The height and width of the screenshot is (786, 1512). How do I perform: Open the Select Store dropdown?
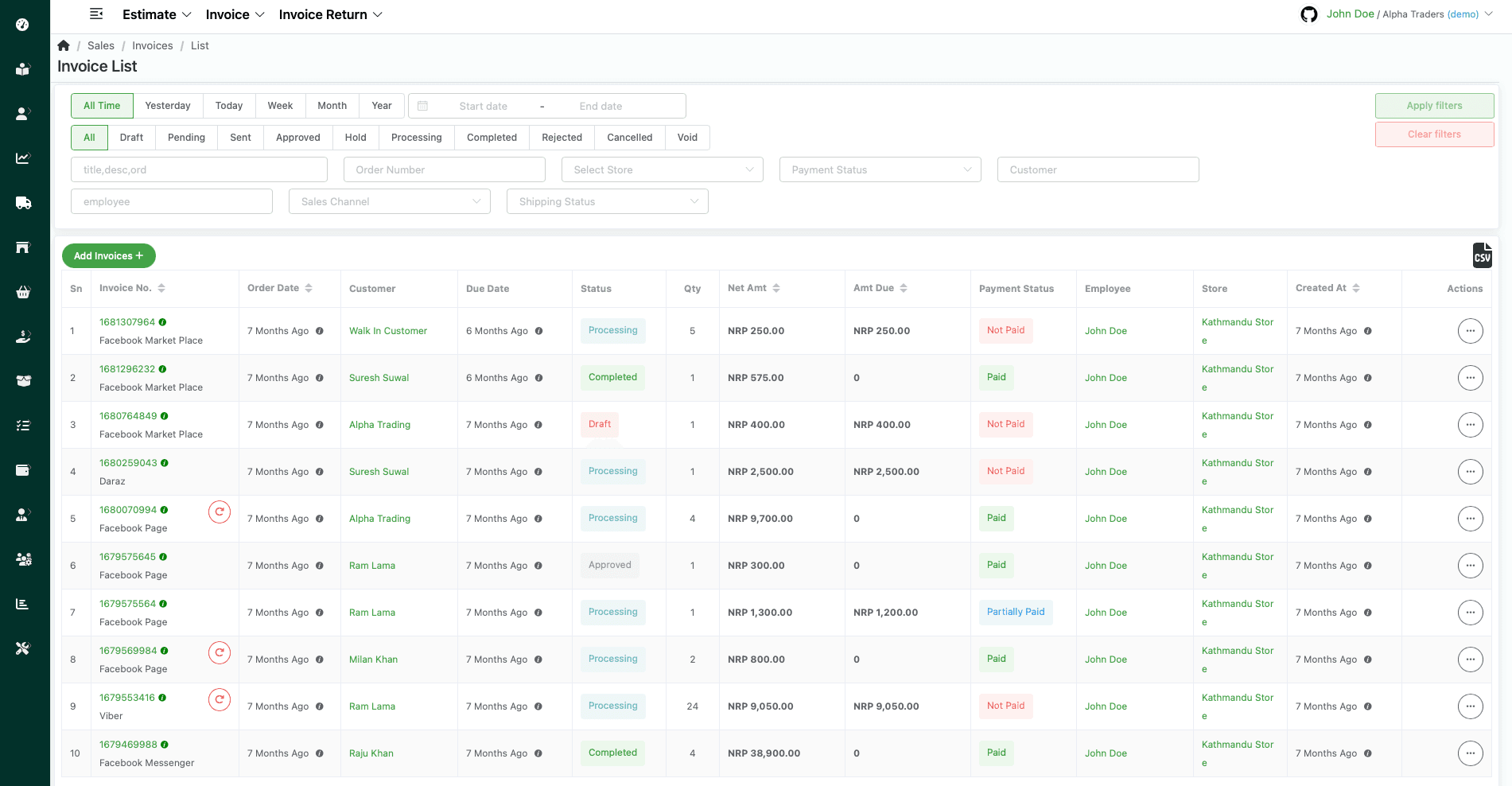[x=662, y=169]
